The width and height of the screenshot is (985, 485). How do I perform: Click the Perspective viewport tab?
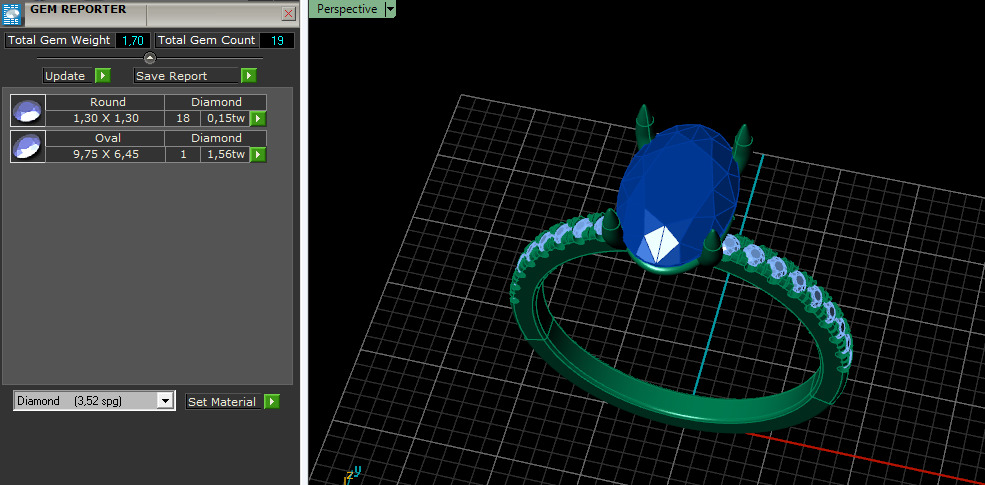pyautogui.click(x=347, y=9)
